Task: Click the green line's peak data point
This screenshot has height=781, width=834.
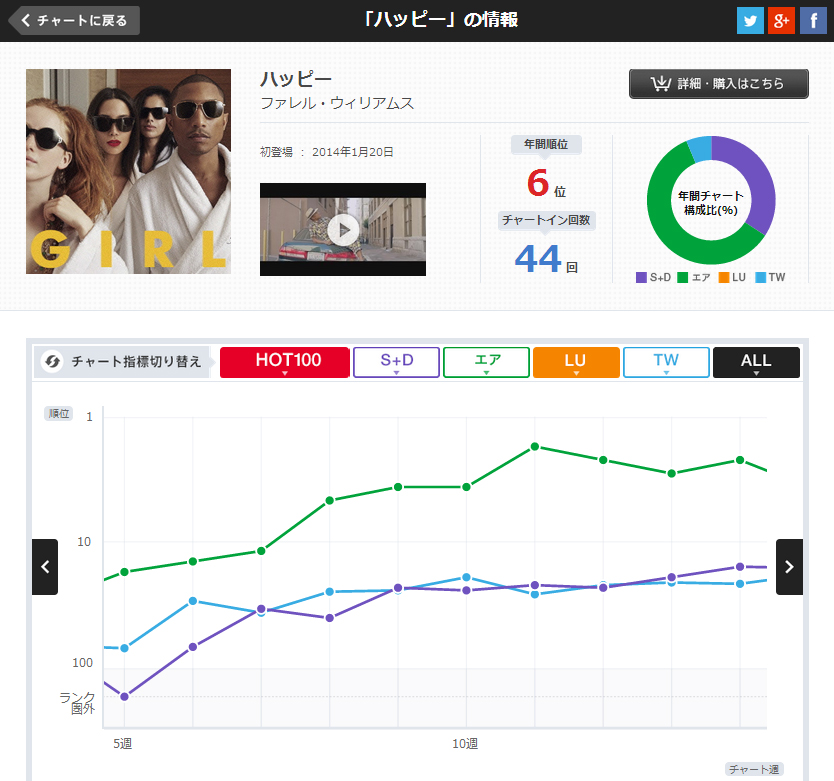Action: [x=535, y=446]
